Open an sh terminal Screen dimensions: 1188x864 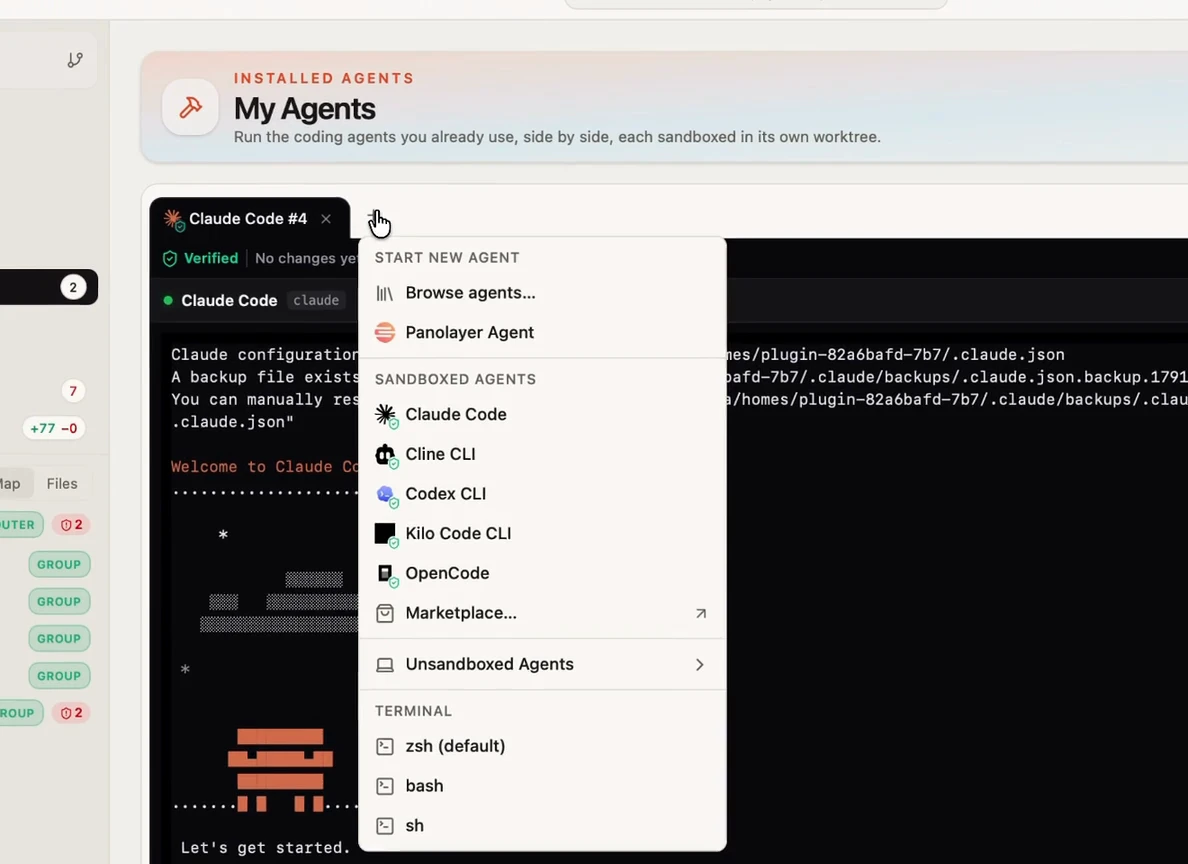542,825
